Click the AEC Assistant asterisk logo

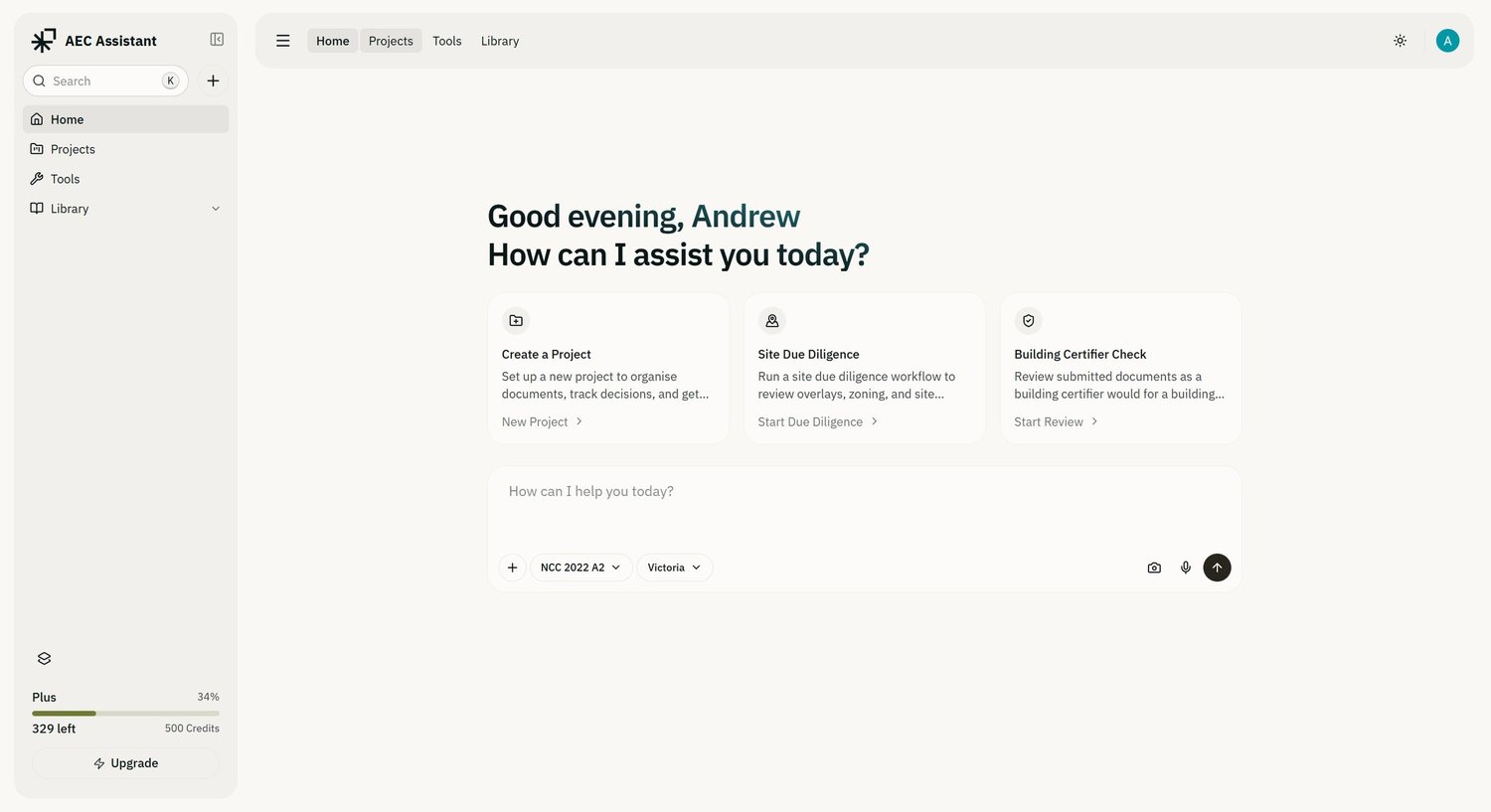(44, 41)
